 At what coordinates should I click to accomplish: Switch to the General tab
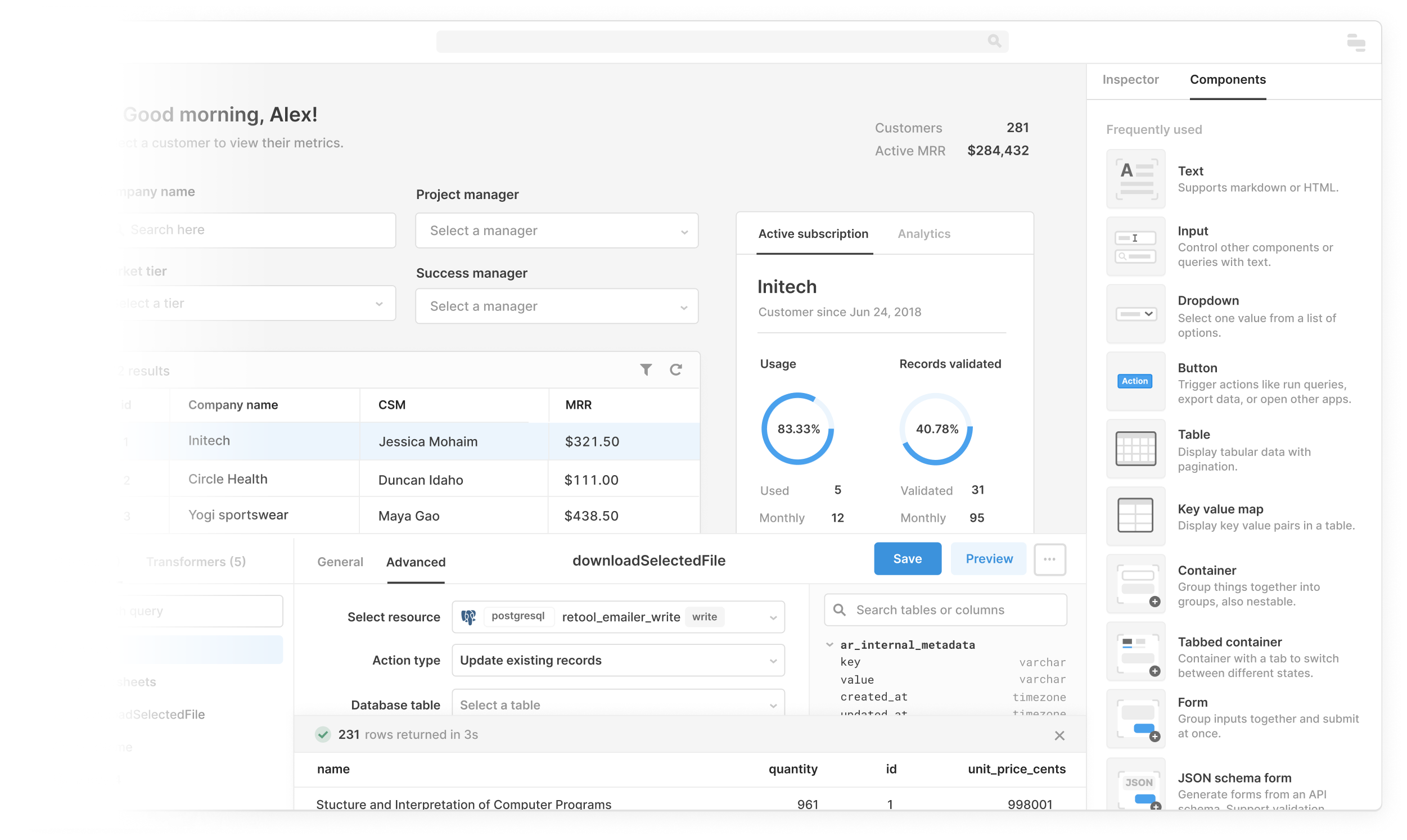(x=339, y=562)
